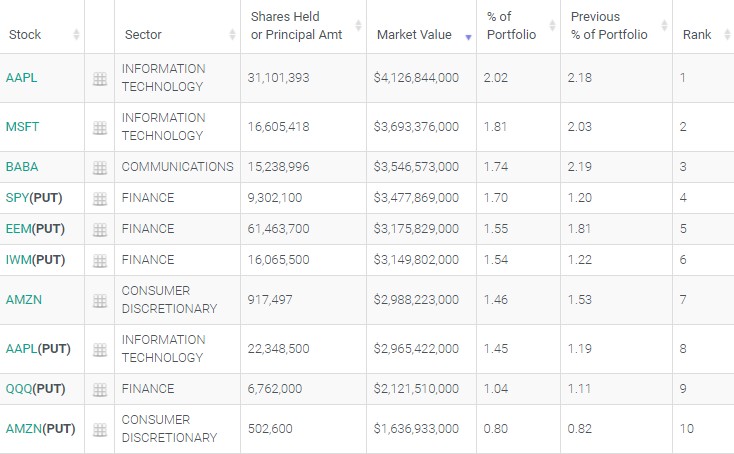Click the grid icon in EEM(PUT) row
Image resolution: width=734 pixels, height=454 pixels.
point(100,230)
